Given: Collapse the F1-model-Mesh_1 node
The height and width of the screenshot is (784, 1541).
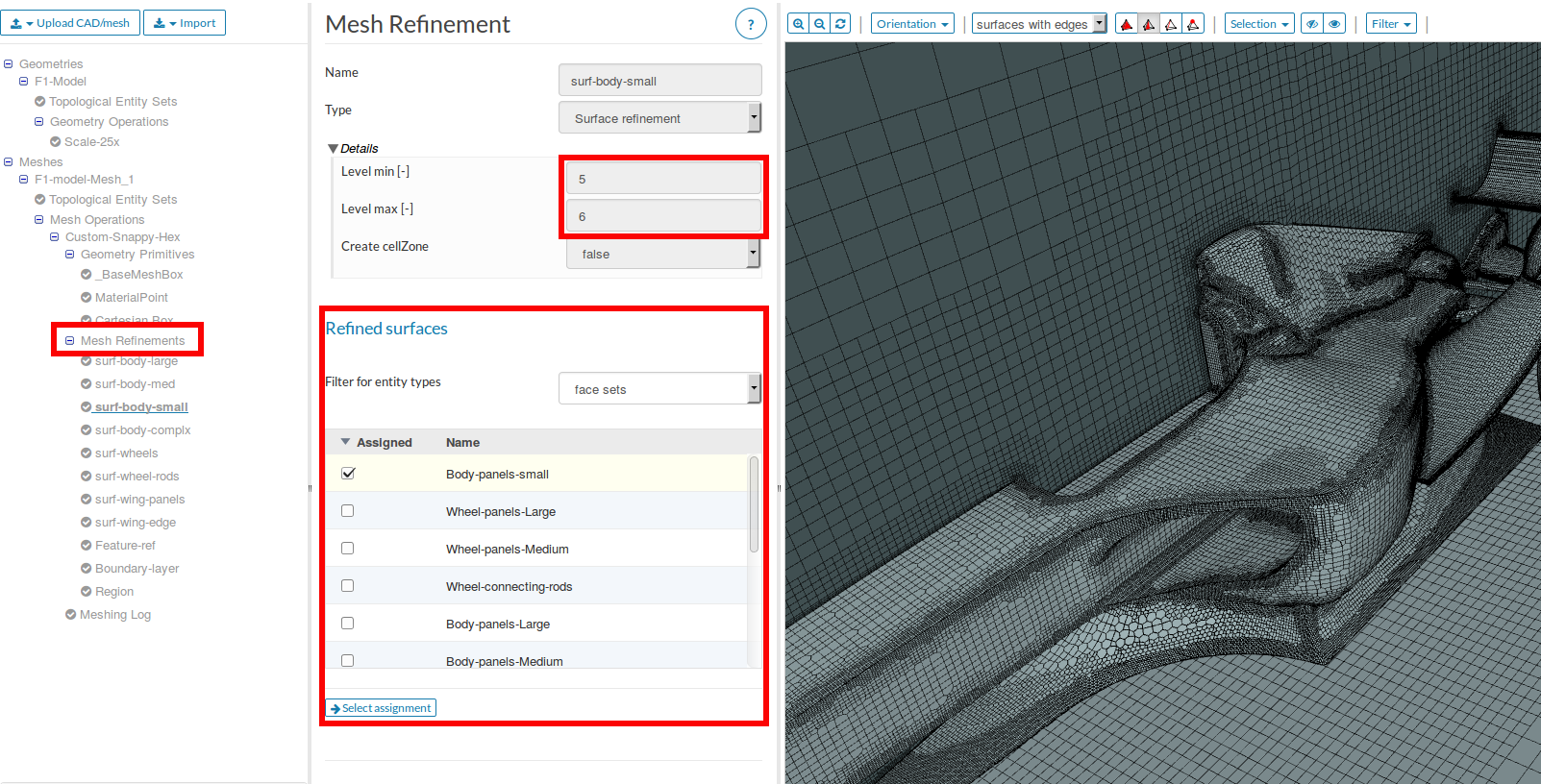Looking at the screenshot, I should point(24,180).
